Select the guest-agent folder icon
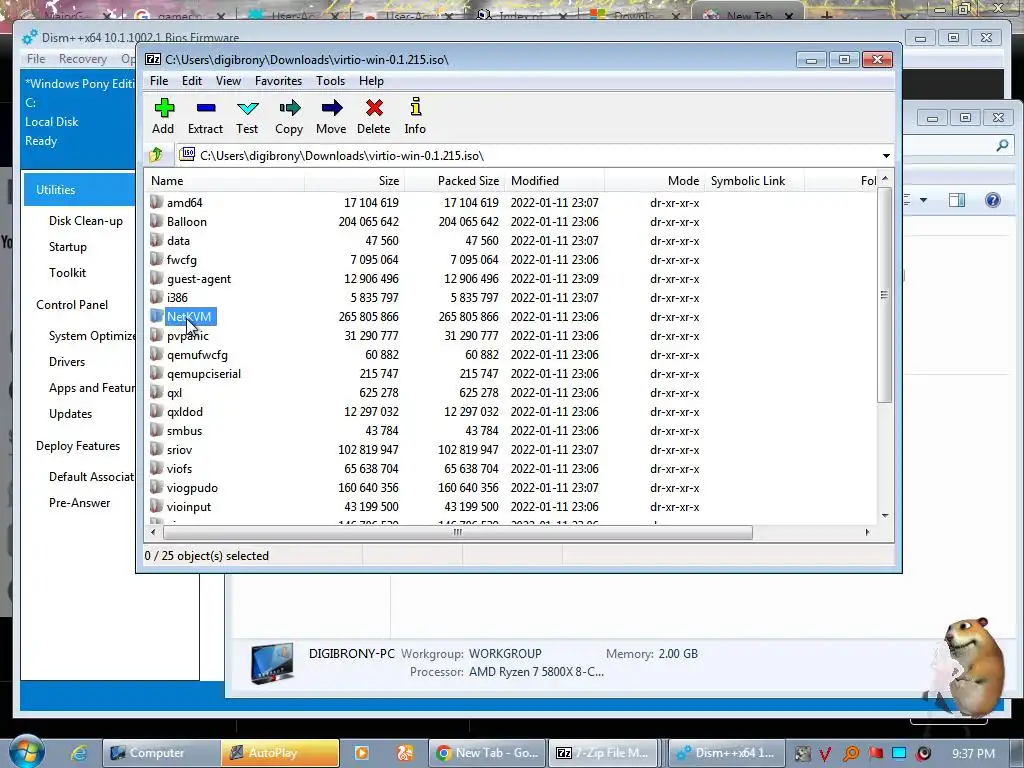 pyautogui.click(x=156, y=278)
